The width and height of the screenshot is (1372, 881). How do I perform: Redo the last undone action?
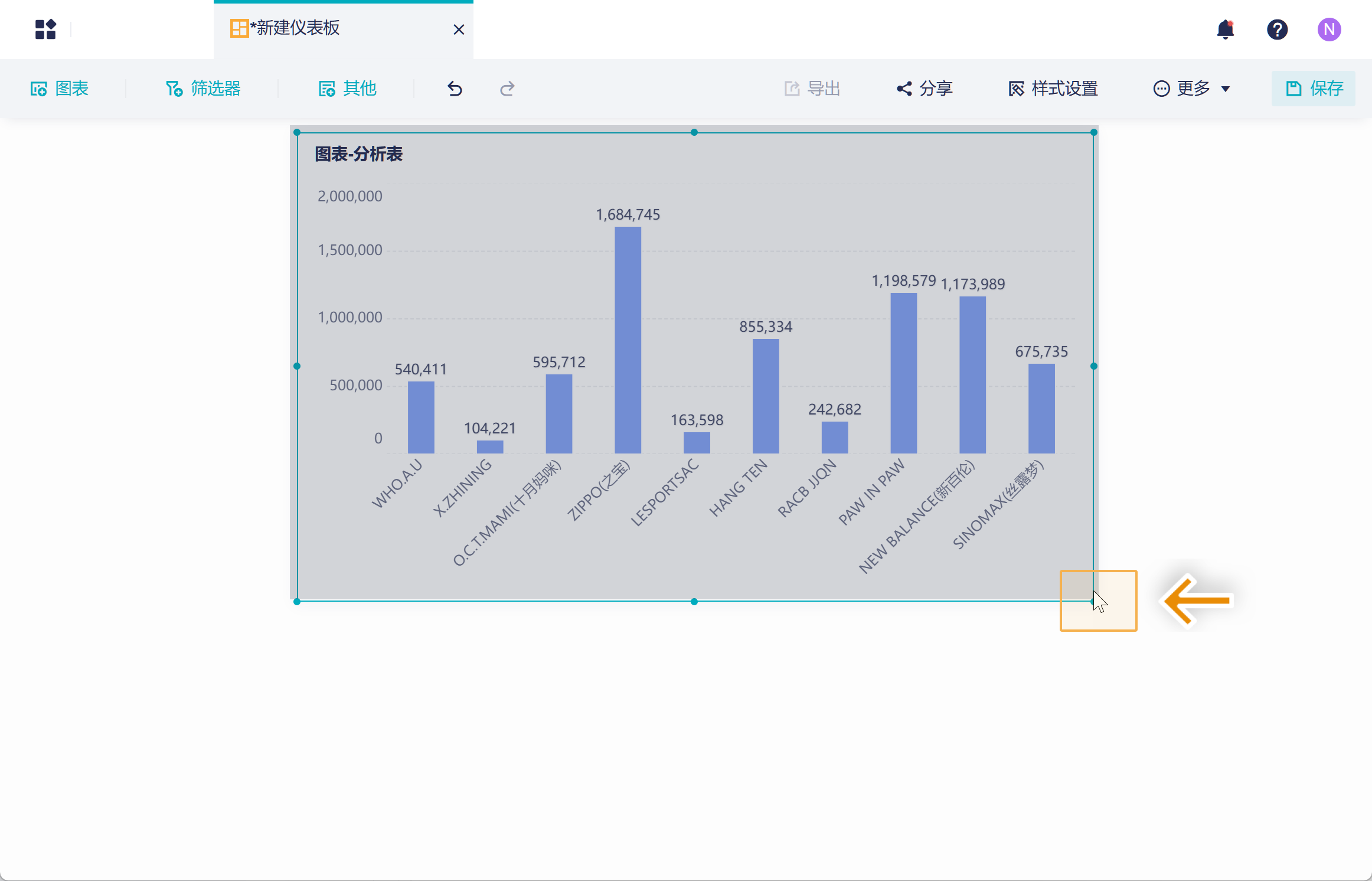coord(507,89)
